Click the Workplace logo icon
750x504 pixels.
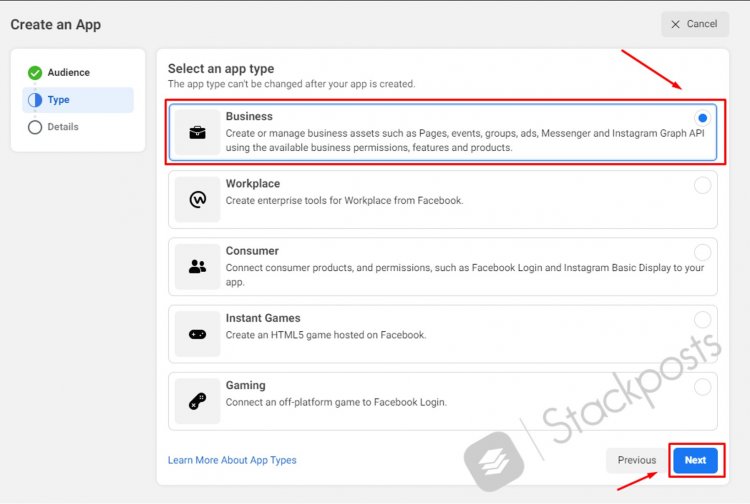point(198,199)
